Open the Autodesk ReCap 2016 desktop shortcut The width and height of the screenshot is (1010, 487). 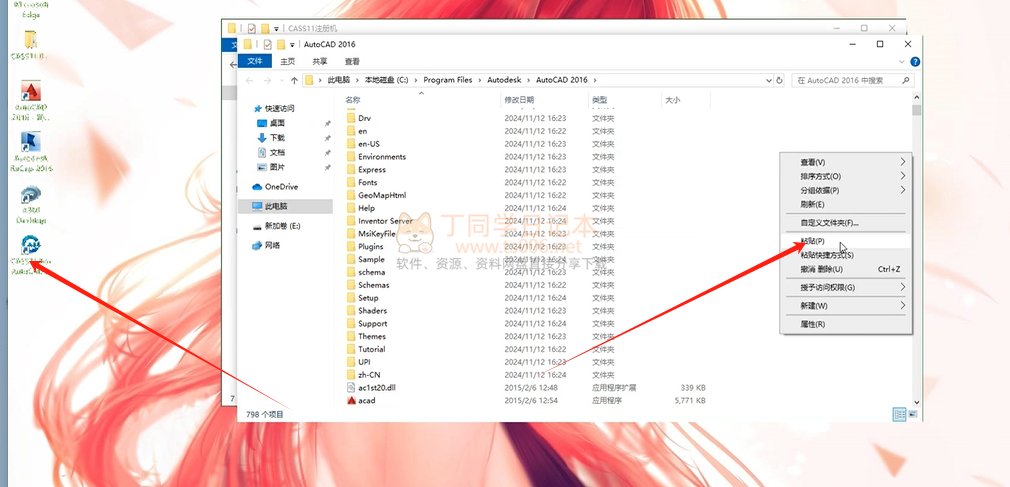click(30, 151)
